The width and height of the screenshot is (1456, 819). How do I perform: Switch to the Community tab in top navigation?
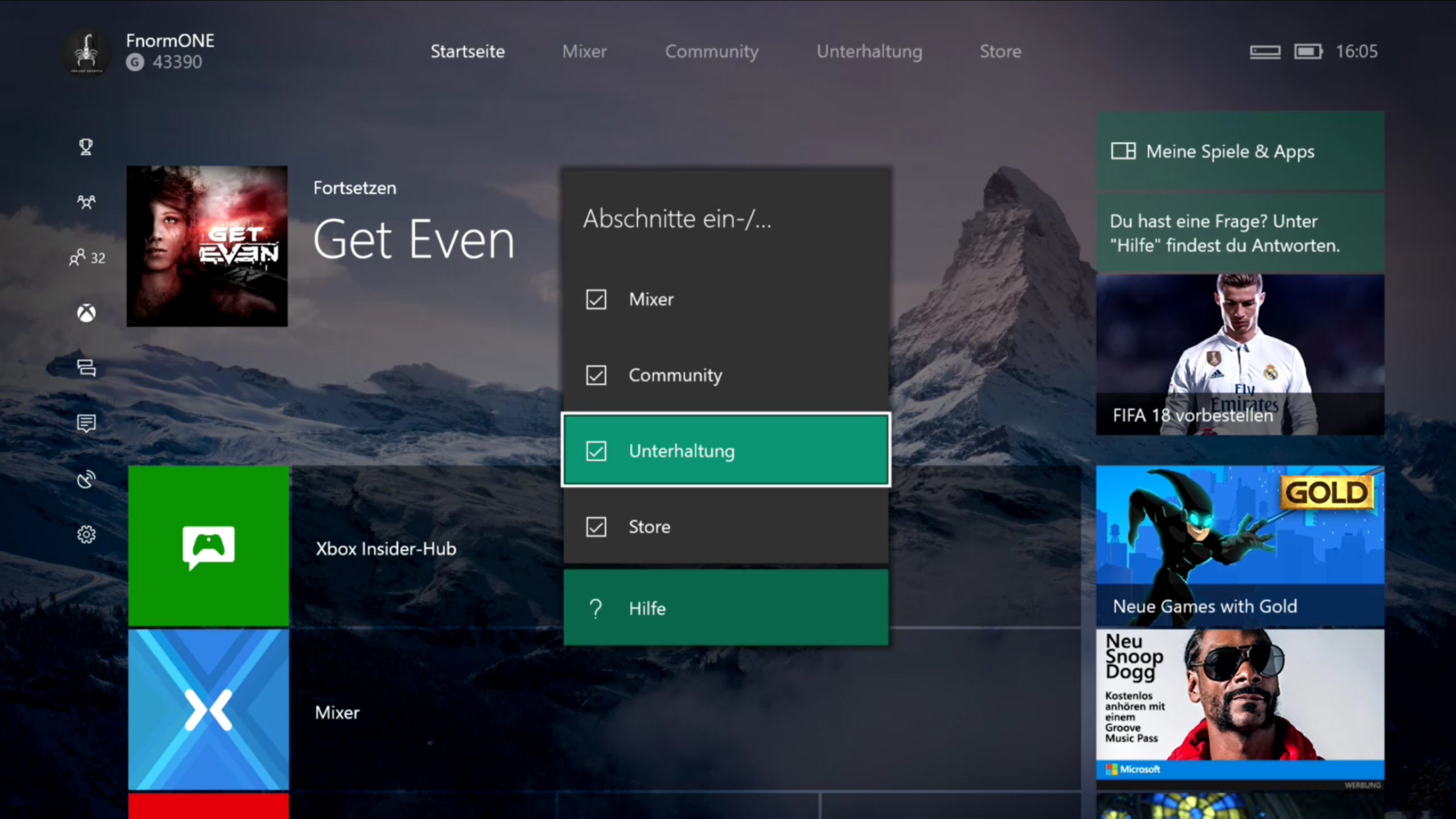[x=712, y=52]
